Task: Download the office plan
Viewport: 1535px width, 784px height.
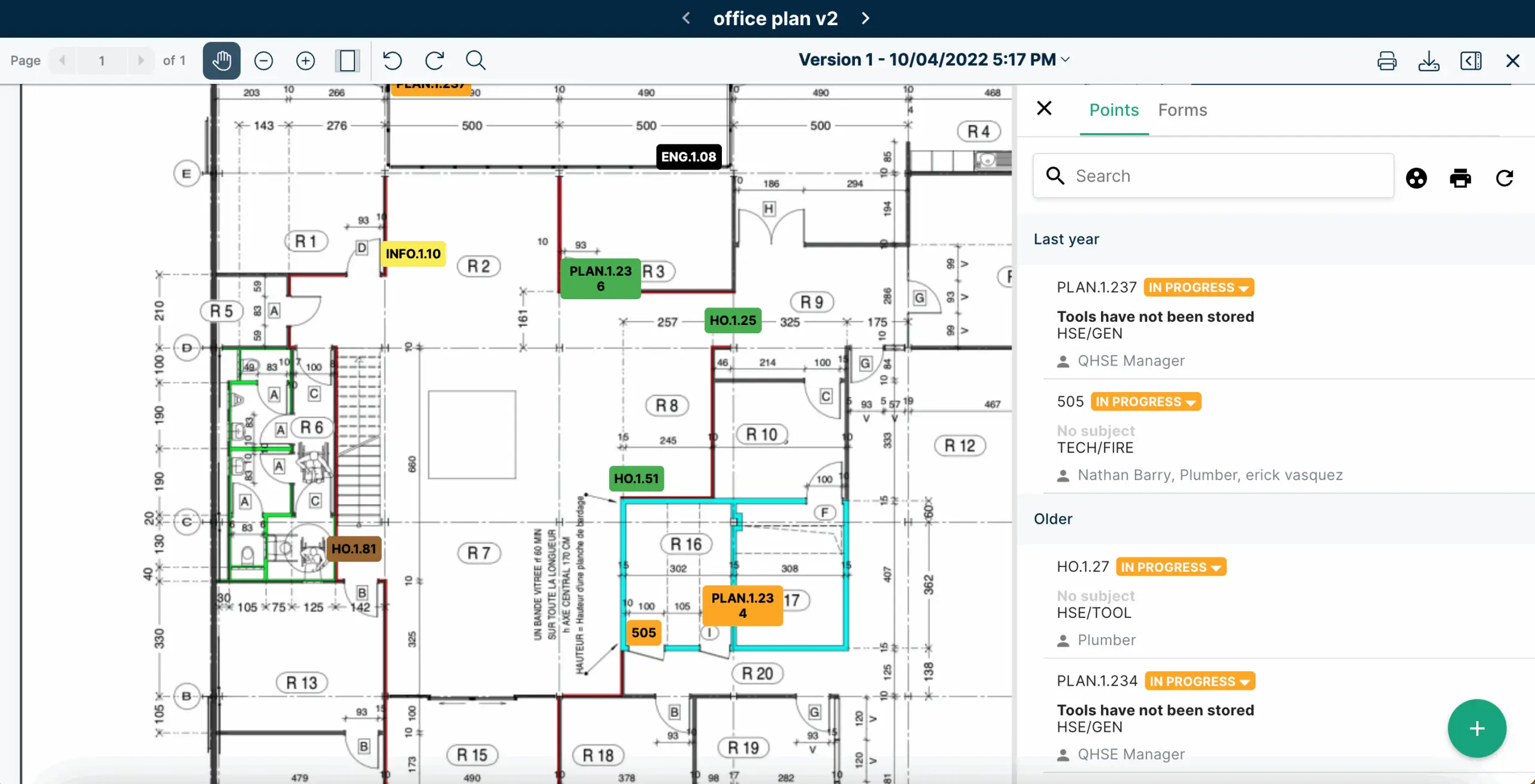Action: [x=1428, y=61]
